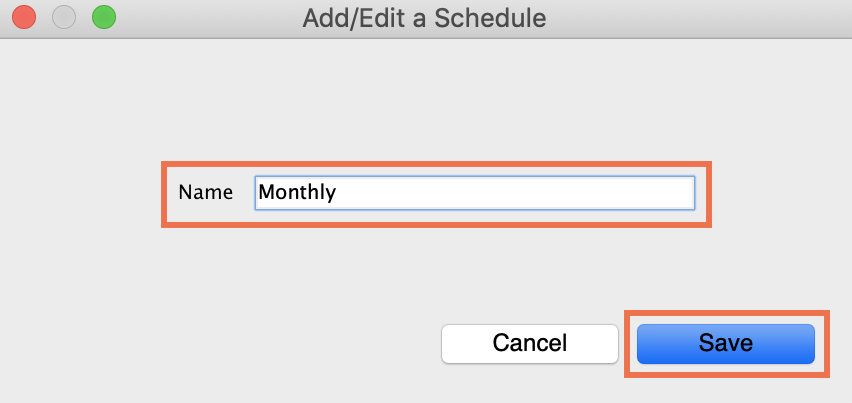Place cursor in the Monthly text
Viewport: 852px width, 403px height.
pyautogui.click(x=297, y=192)
